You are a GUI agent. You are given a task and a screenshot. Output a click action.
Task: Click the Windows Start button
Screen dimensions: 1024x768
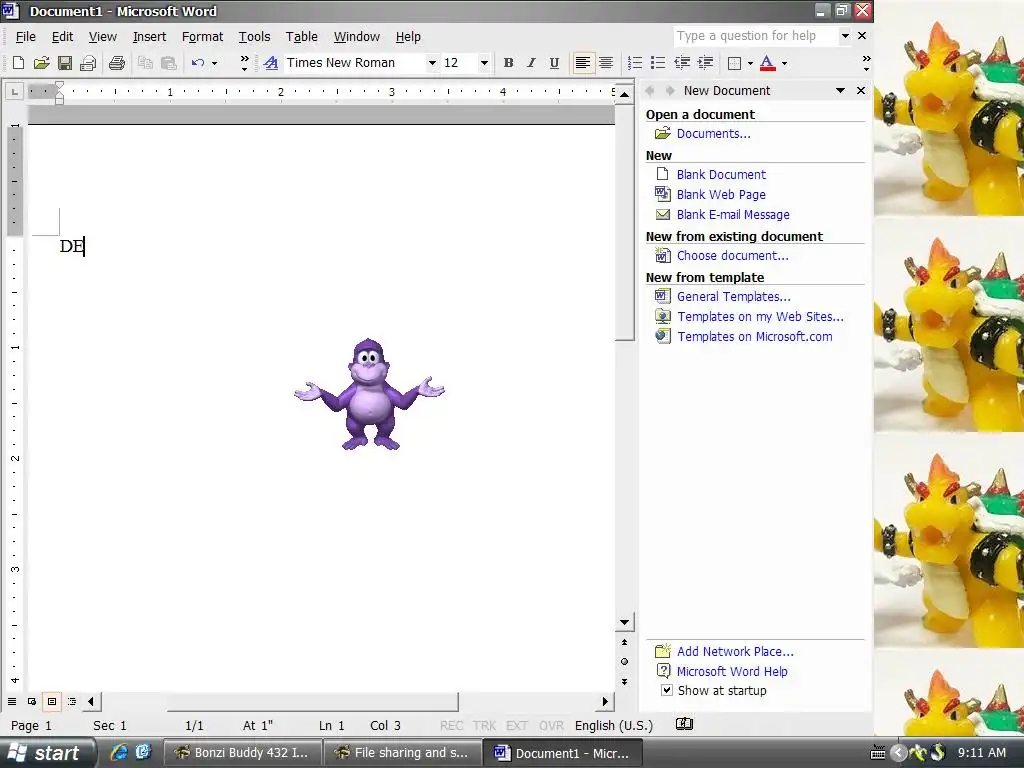coord(47,753)
